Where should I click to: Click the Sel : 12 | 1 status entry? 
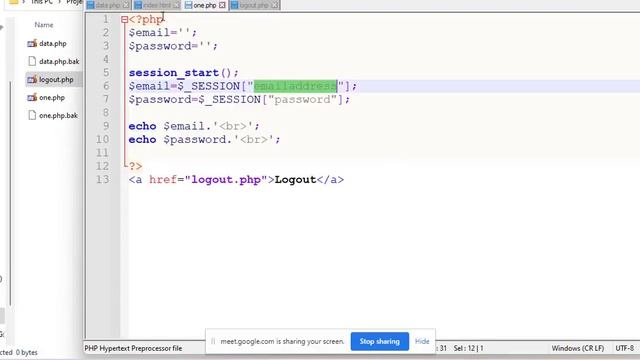[x=468, y=348]
